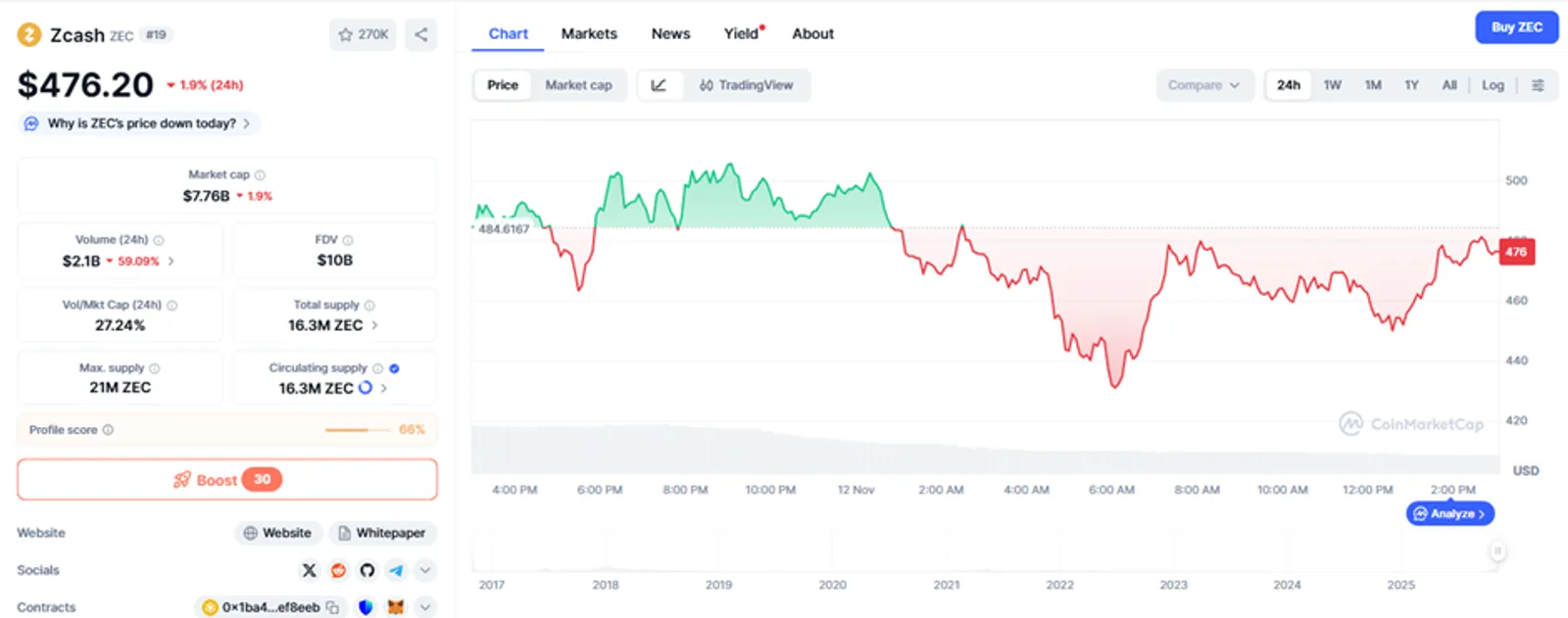Screen dimensions: 1568x618
Task: Open the Whitepaper link button
Action: pos(382,533)
